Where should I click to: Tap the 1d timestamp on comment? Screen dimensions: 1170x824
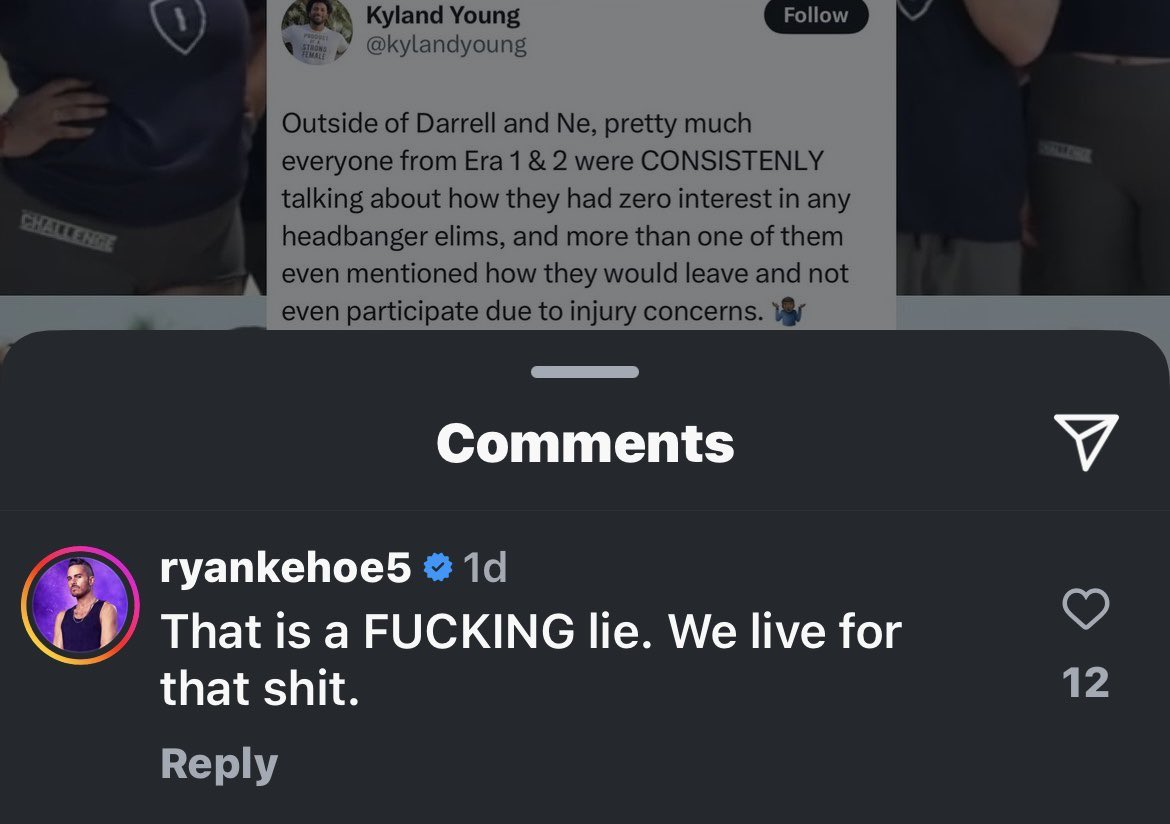(485, 567)
